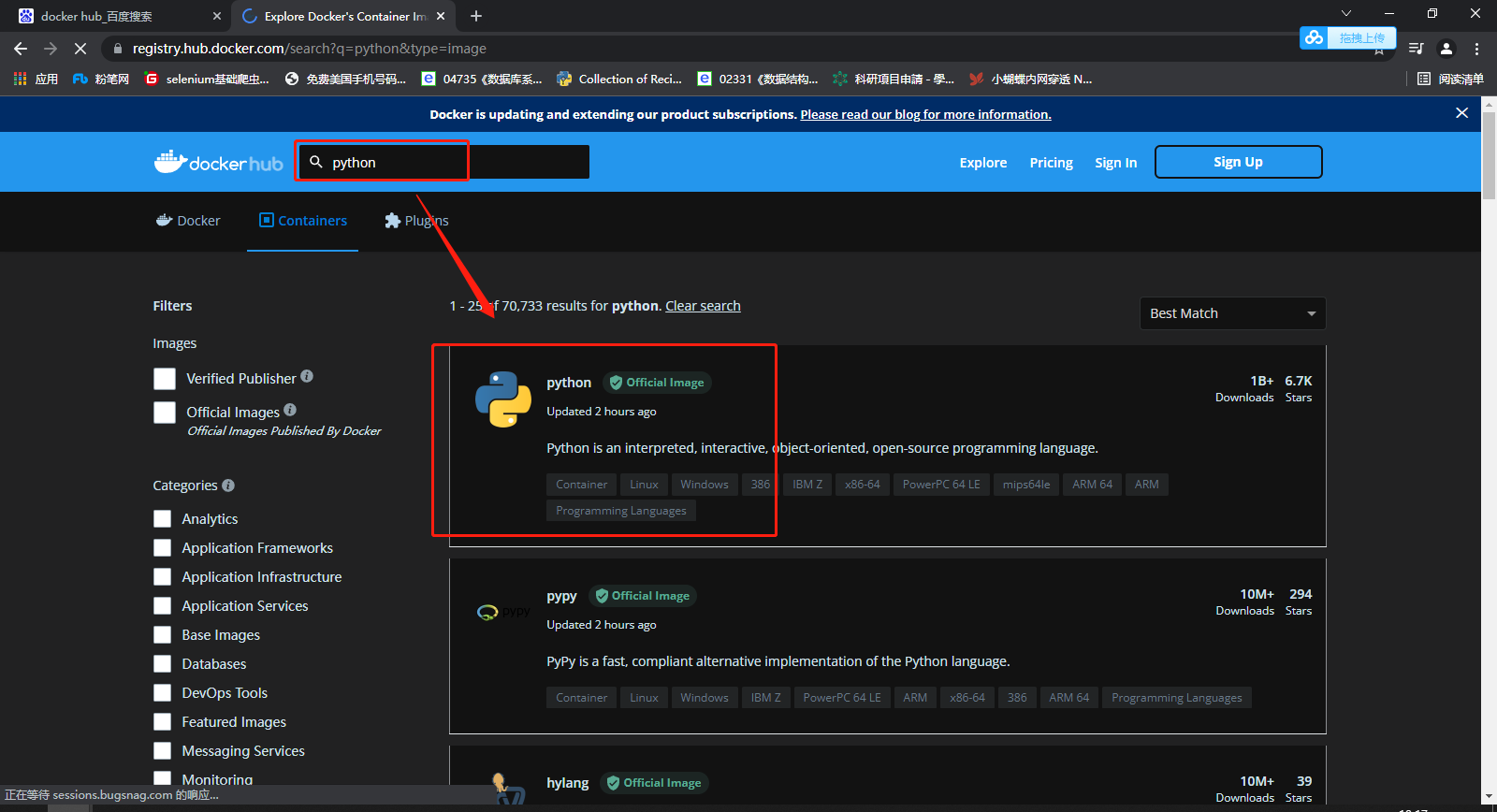Enable the Official Images filter
The width and height of the screenshot is (1497, 812).
(165, 413)
